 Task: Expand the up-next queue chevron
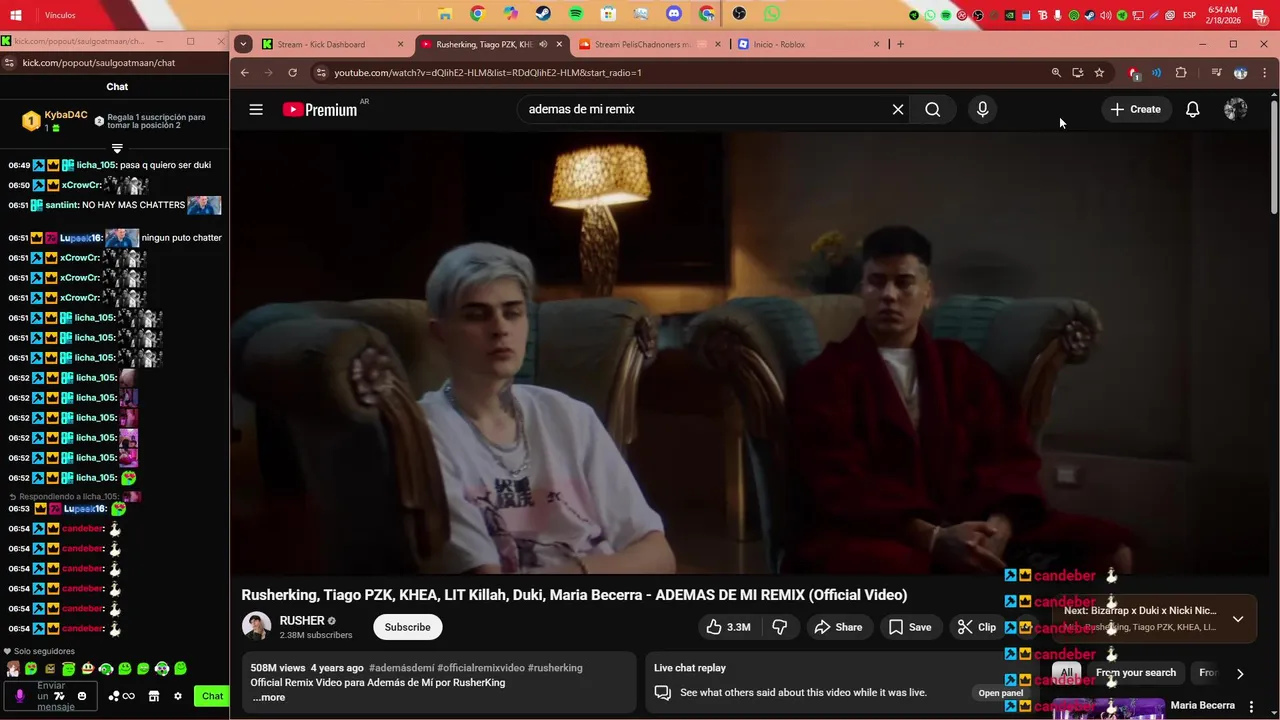point(1238,619)
